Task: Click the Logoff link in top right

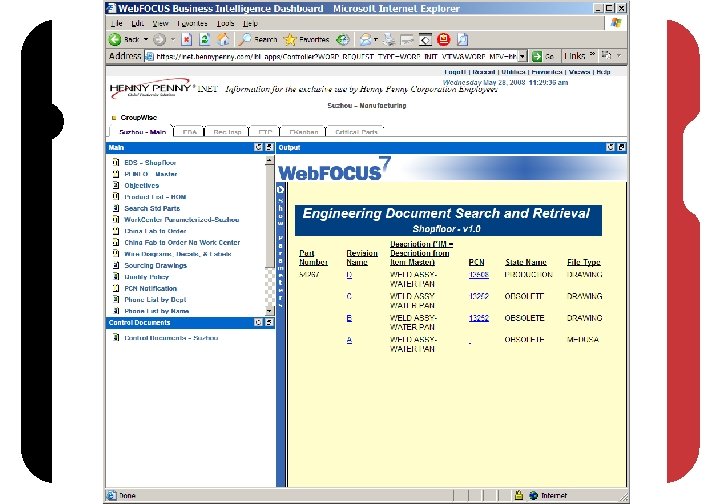Action: (x=455, y=72)
